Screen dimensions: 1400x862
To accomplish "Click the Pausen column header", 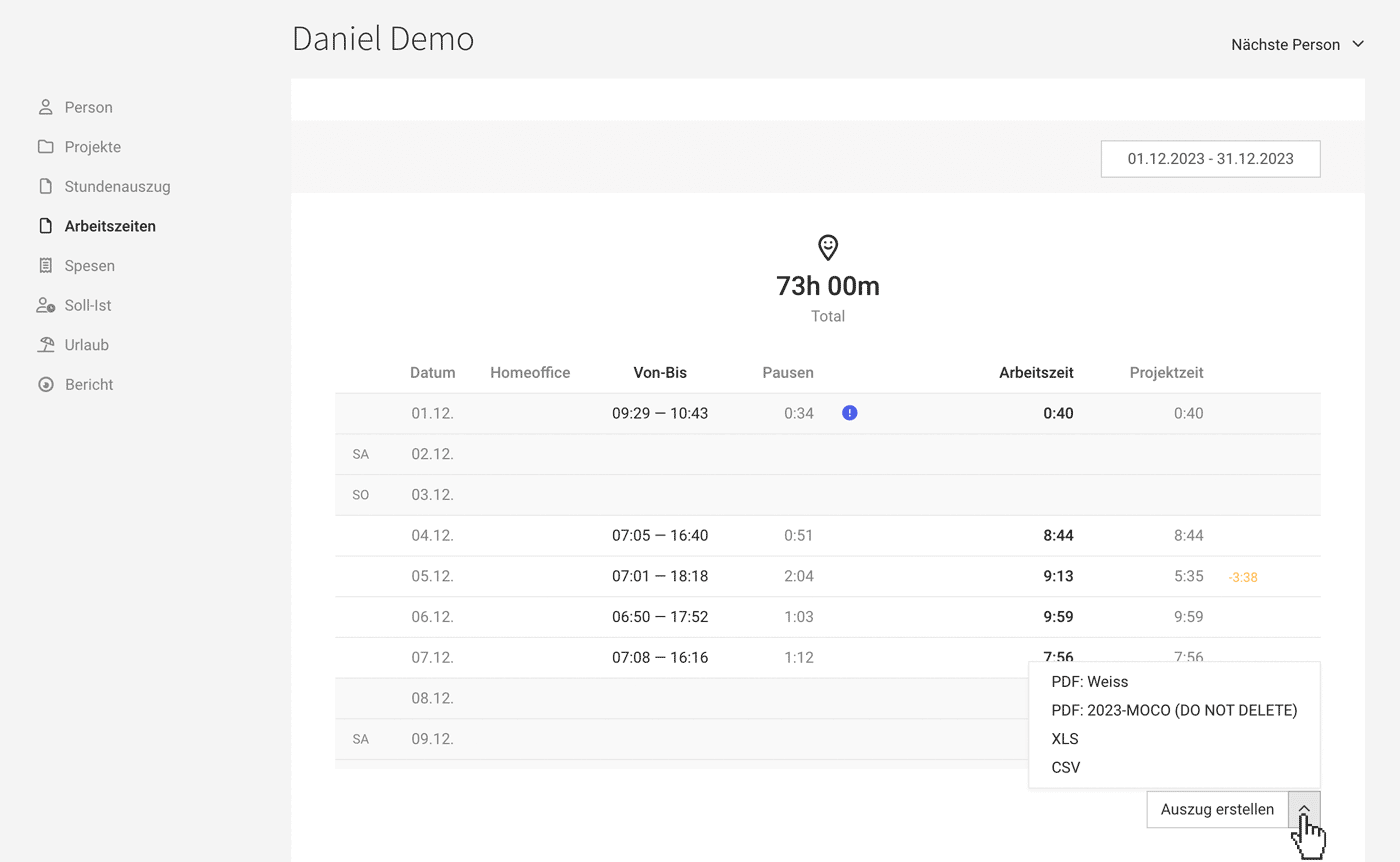I will (x=788, y=373).
